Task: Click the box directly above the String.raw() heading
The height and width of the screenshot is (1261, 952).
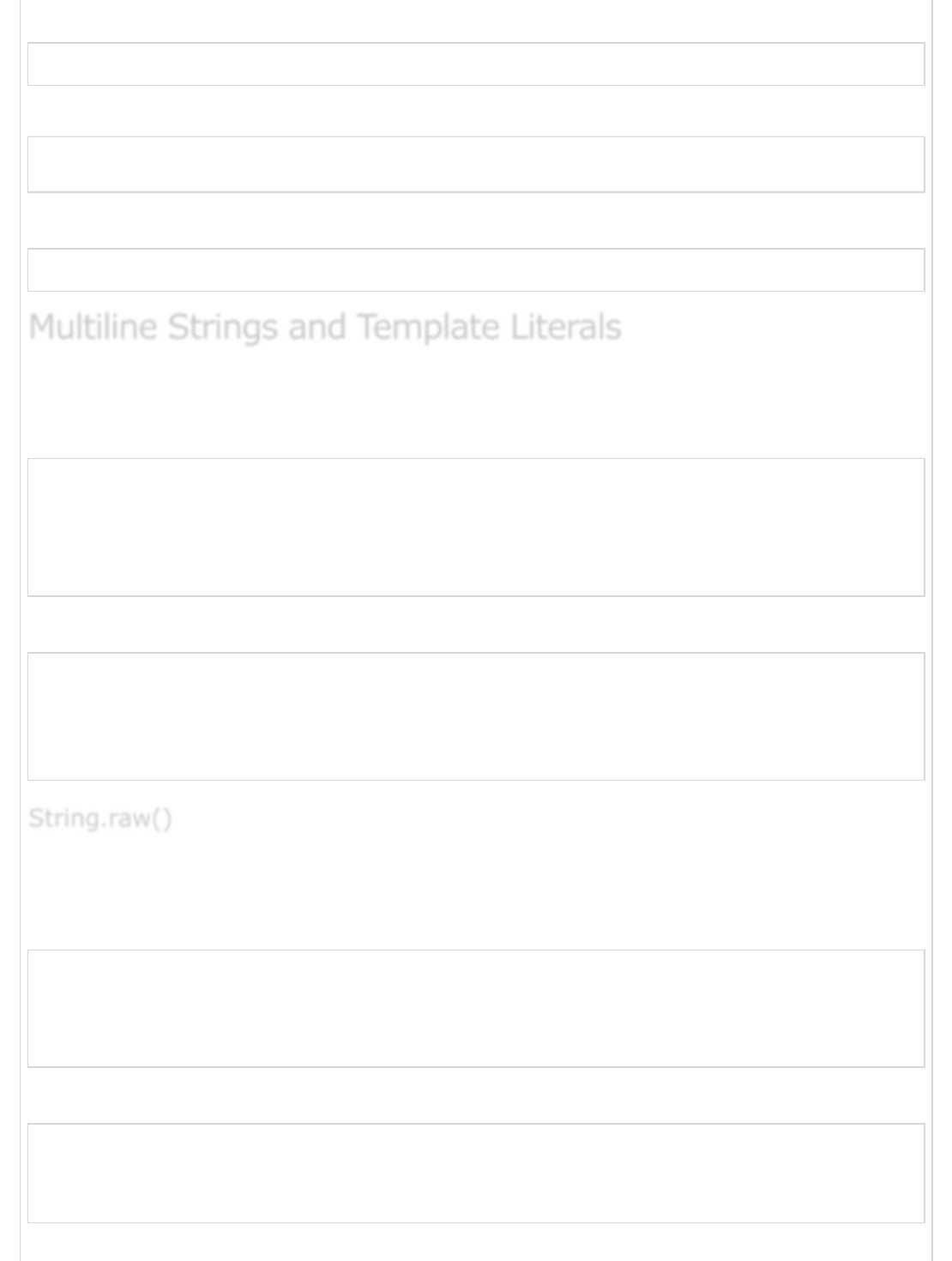Action: click(x=476, y=716)
